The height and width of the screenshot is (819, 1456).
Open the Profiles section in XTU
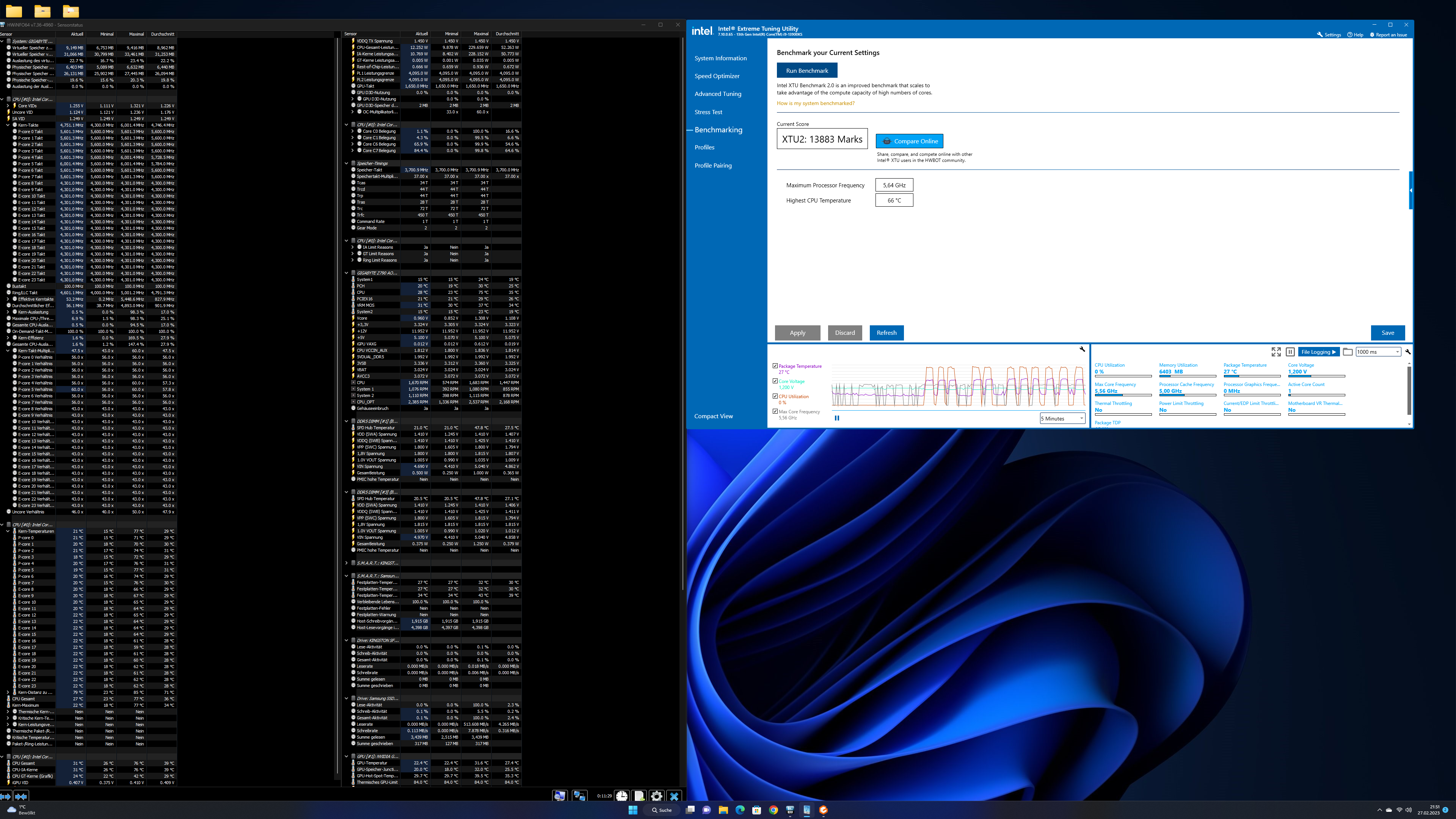click(705, 147)
